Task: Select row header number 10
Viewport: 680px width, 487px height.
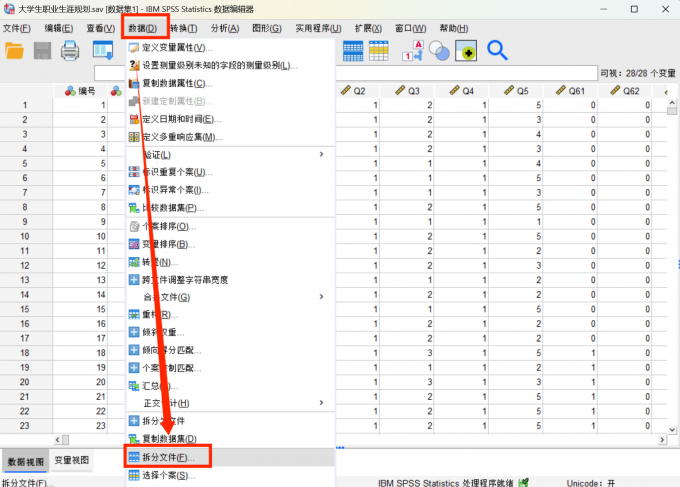Action: coord(25,236)
